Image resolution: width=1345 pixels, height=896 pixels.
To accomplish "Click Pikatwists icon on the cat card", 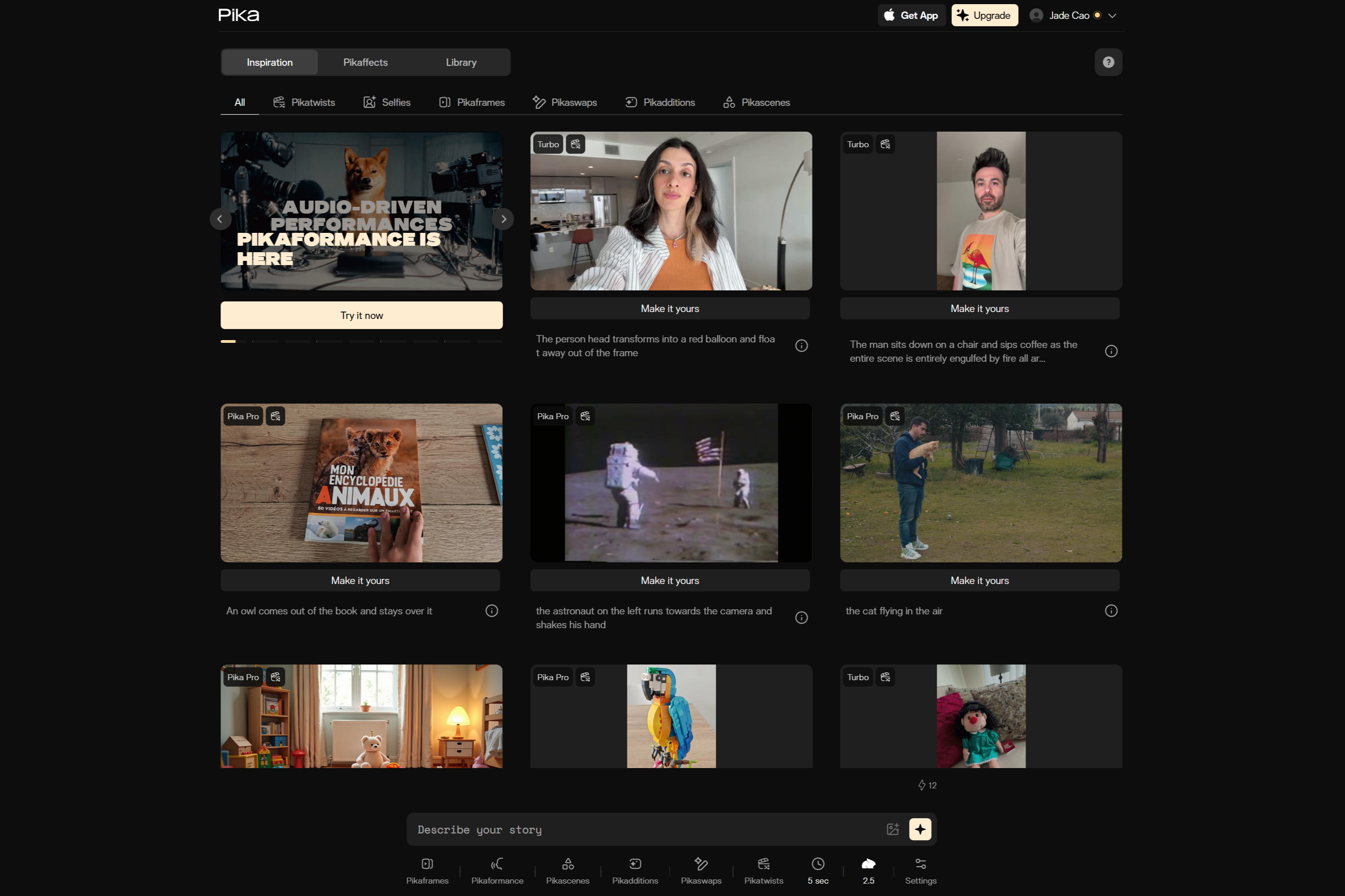I will 895,416.
